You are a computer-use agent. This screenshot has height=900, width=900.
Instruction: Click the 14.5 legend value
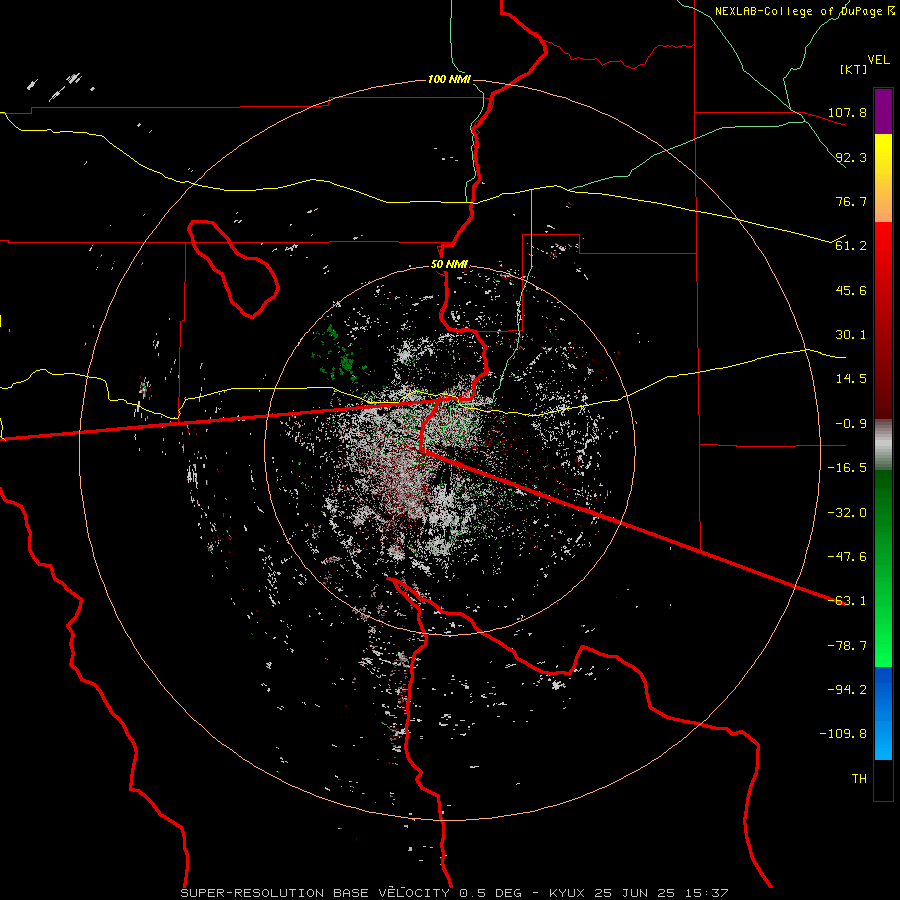tap(851, 379)
